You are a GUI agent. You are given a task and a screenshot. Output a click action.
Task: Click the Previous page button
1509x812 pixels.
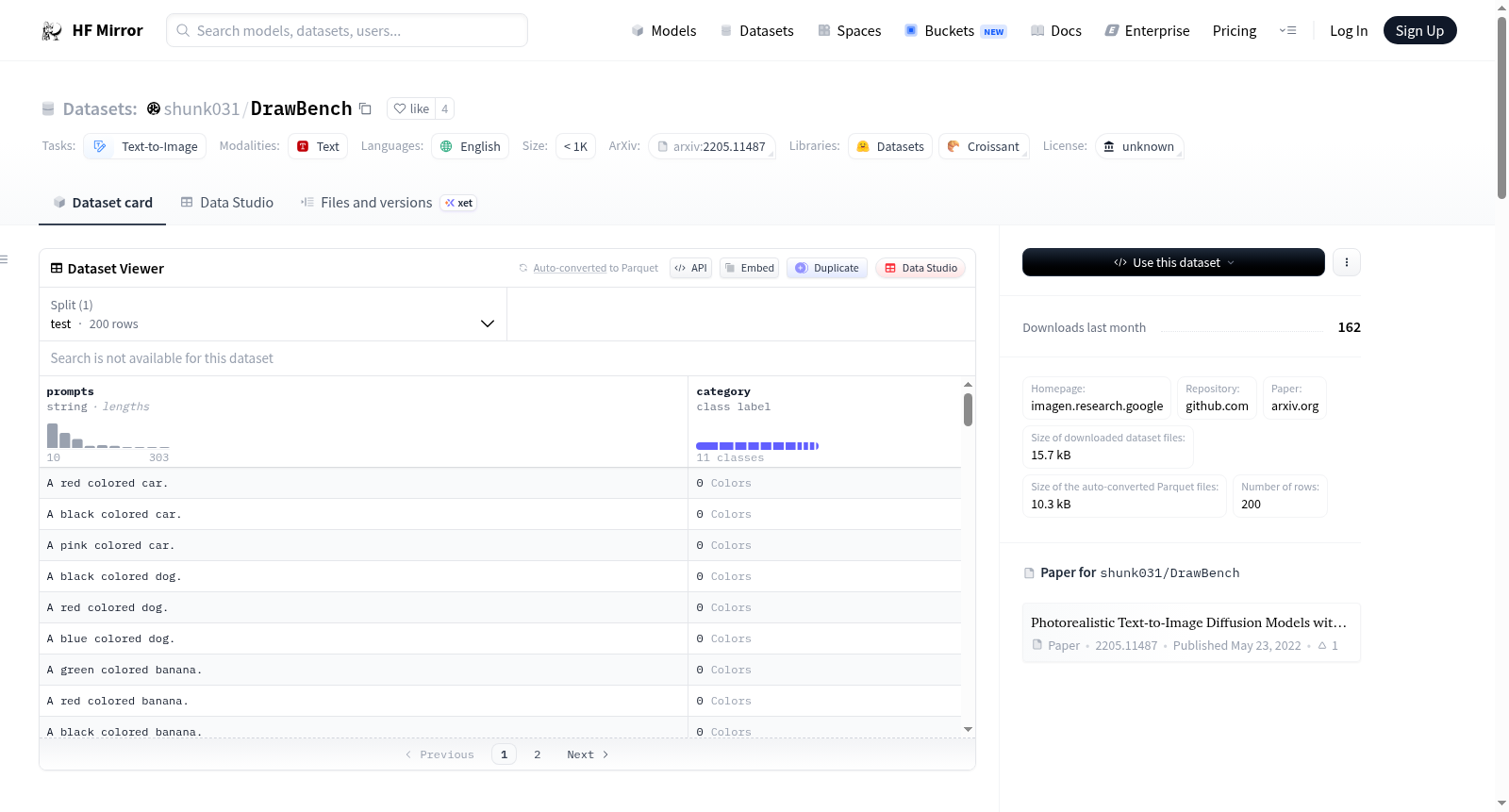(439, 754)
